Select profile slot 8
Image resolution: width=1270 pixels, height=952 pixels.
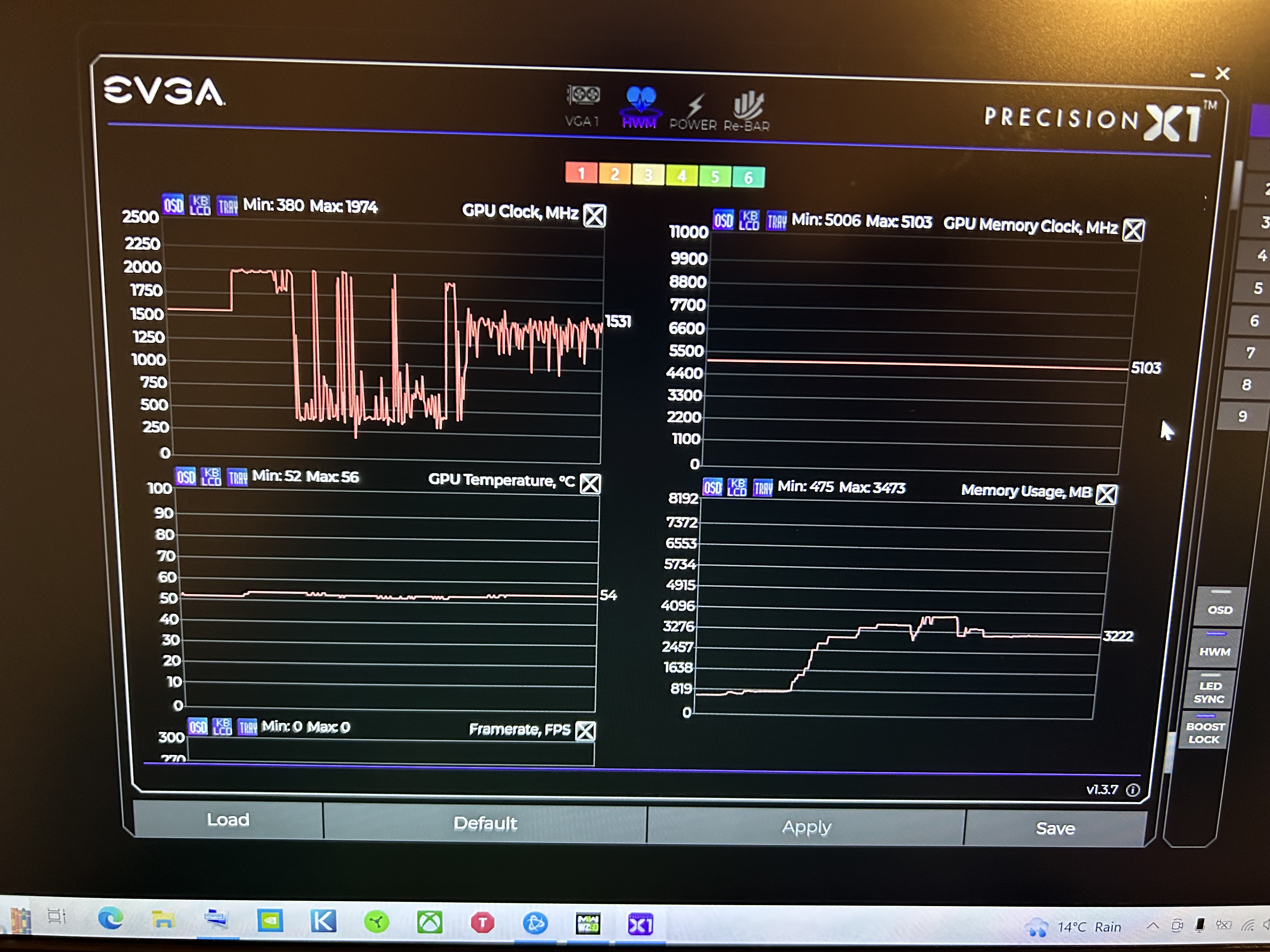coord(1246,384)
